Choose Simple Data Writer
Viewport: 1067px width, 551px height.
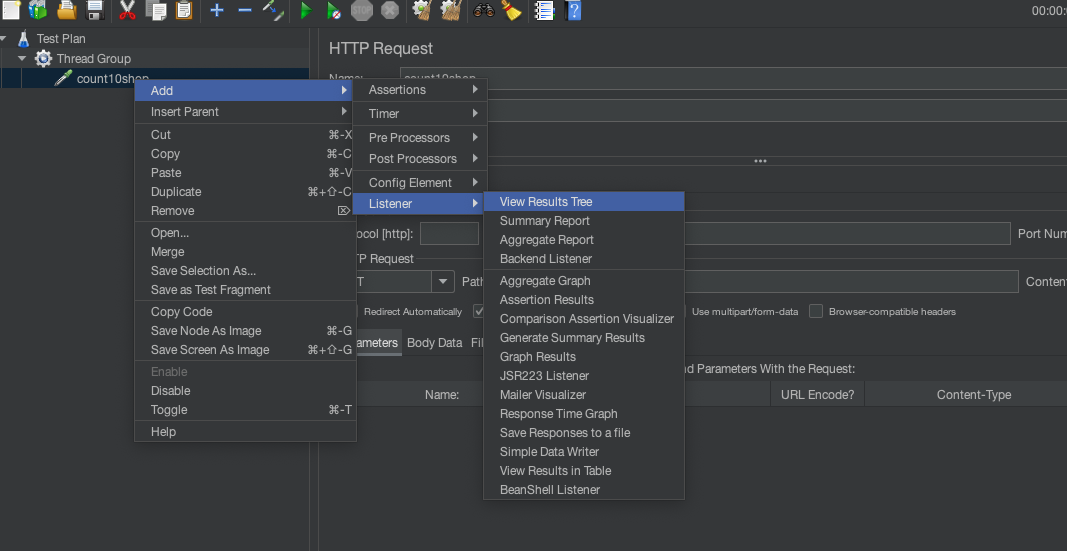pos(584,452)
